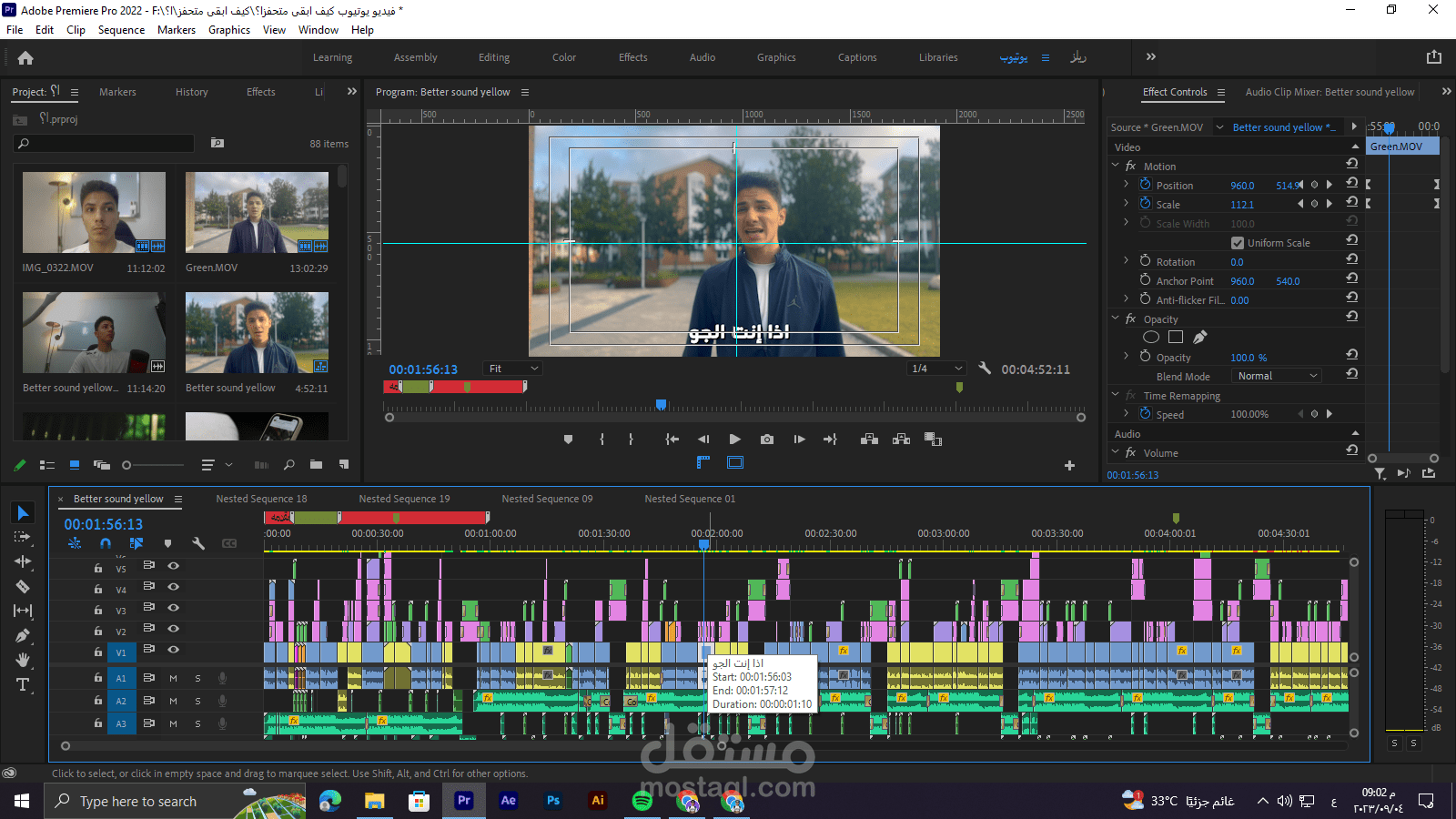Collapse the Motion effect section

[1116, 166]
